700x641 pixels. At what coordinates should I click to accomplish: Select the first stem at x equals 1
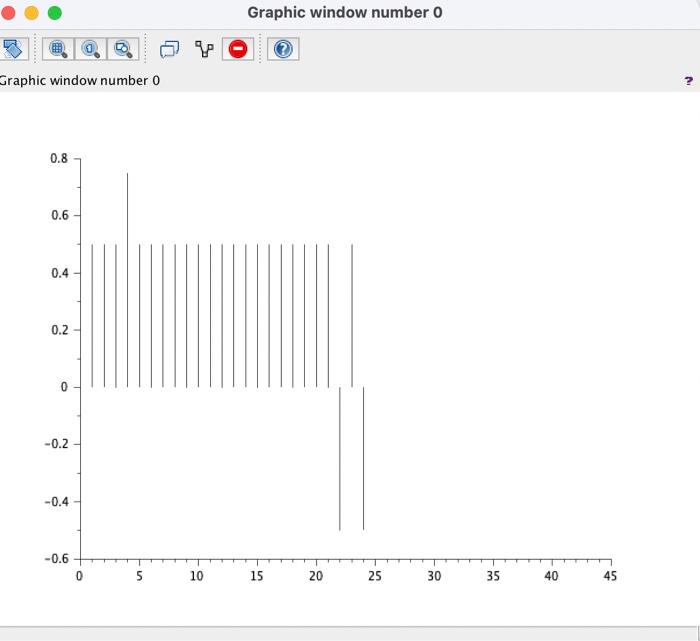(92, 316)
